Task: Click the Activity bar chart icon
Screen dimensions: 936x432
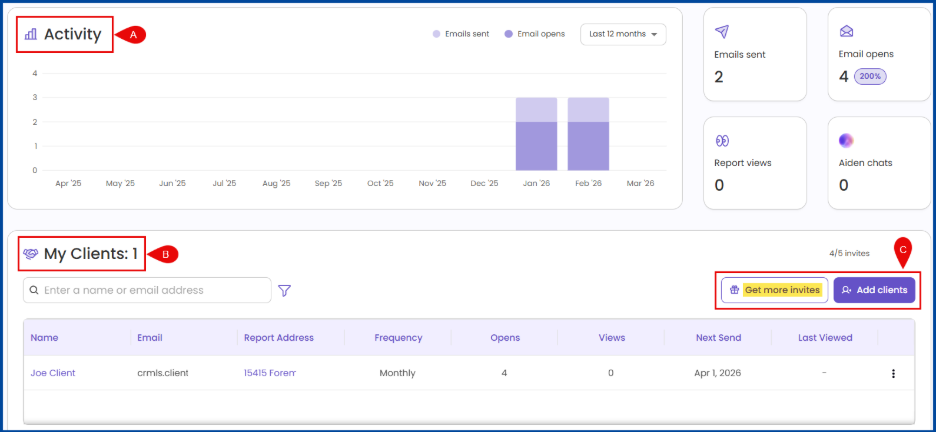Action: [x=31, y=34]
